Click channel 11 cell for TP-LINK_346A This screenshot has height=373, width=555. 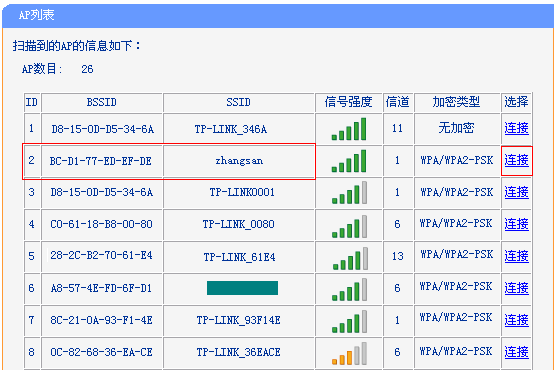[x=397, y=128]
